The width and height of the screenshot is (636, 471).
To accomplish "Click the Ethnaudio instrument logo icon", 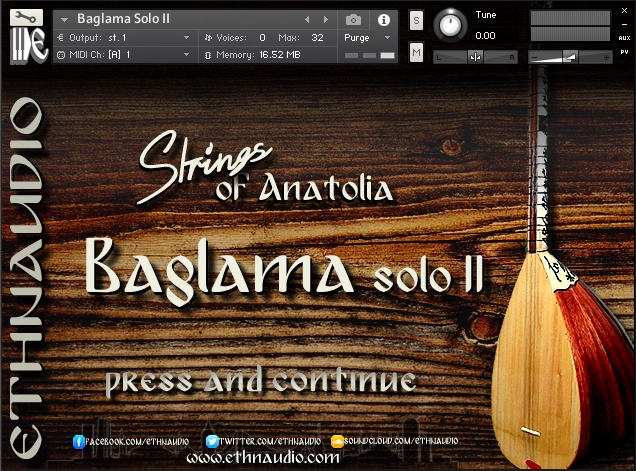I will (28, 45).
